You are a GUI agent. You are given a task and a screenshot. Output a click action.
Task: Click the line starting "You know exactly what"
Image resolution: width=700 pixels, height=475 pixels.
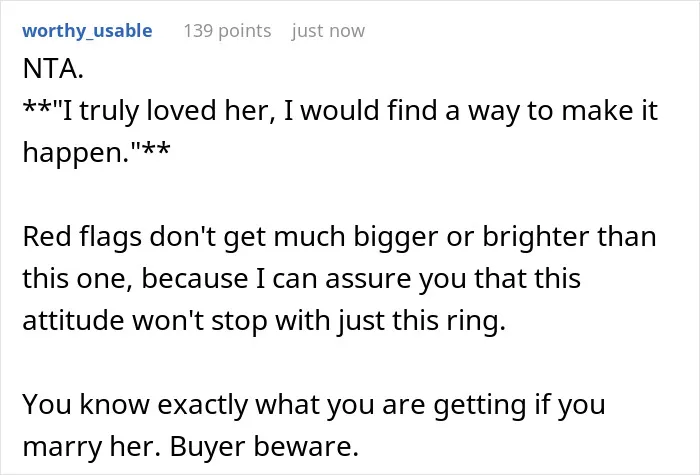pos(314,404)
